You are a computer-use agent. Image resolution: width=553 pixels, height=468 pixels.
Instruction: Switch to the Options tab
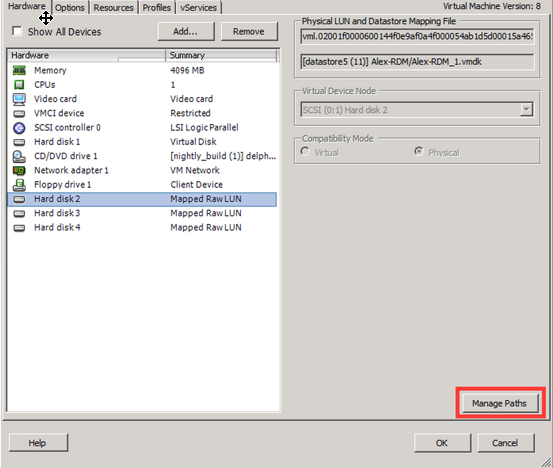point(70,7)
